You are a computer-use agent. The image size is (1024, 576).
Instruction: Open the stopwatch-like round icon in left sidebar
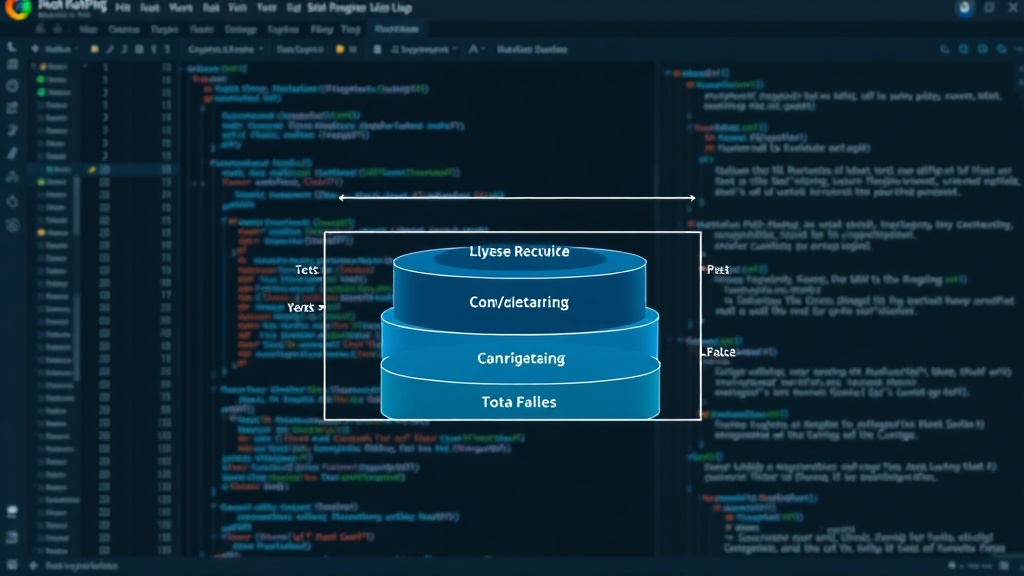click(x=12, y=201)
